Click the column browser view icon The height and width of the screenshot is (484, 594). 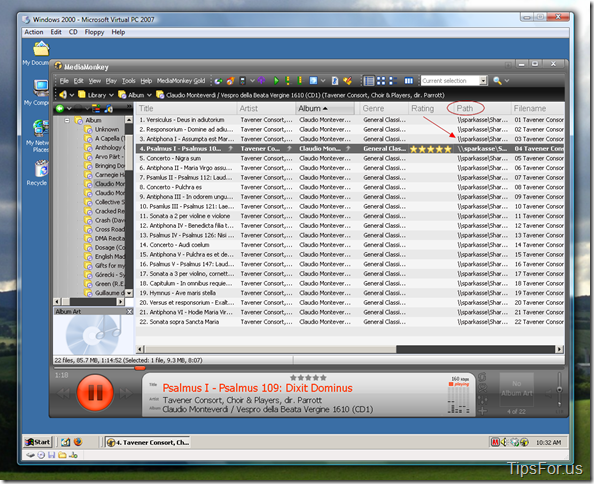pyautogui.click(x=408, y=81)
